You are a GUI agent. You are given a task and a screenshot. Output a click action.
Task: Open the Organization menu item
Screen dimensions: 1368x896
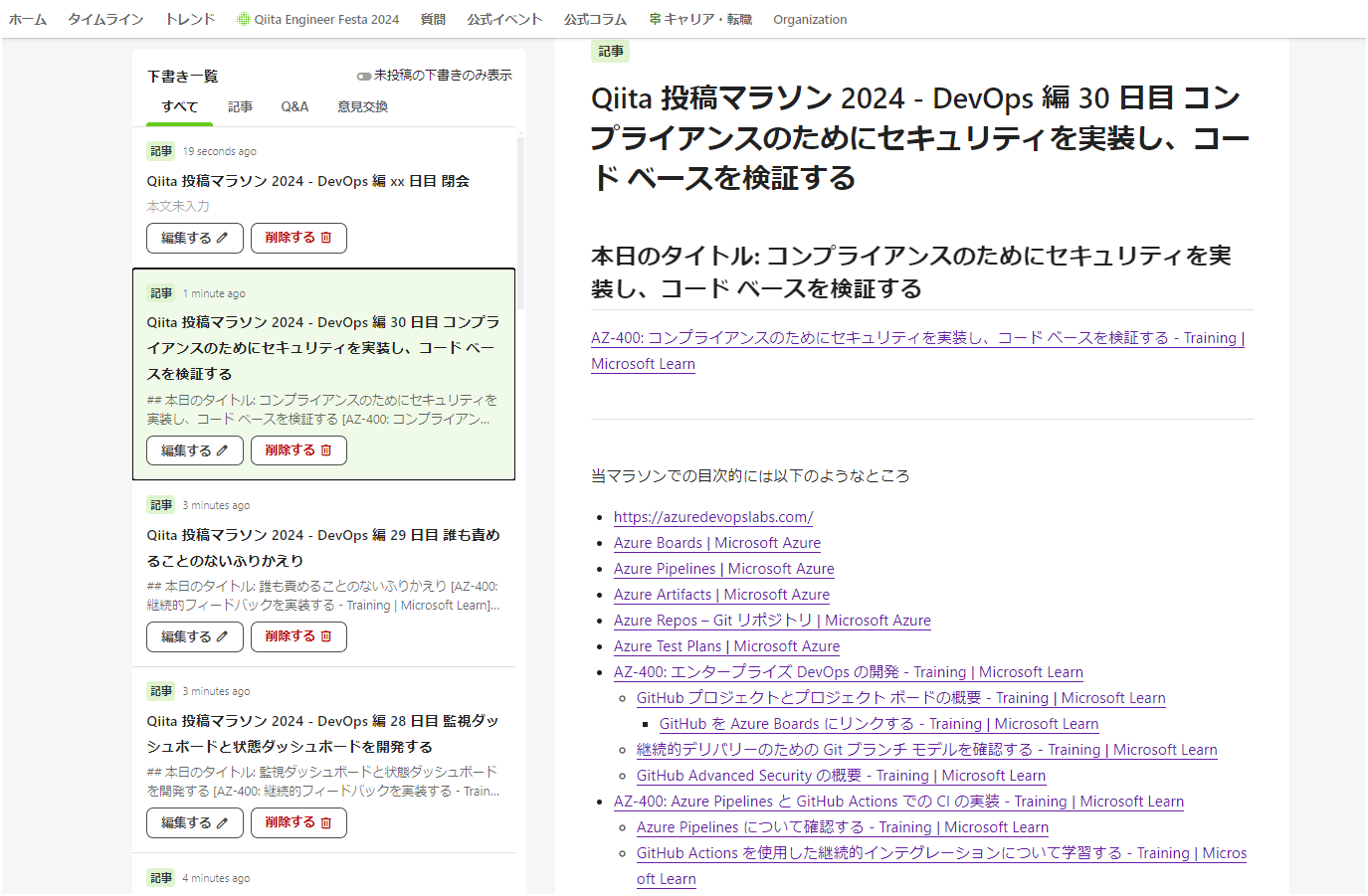tap(810, 19)
